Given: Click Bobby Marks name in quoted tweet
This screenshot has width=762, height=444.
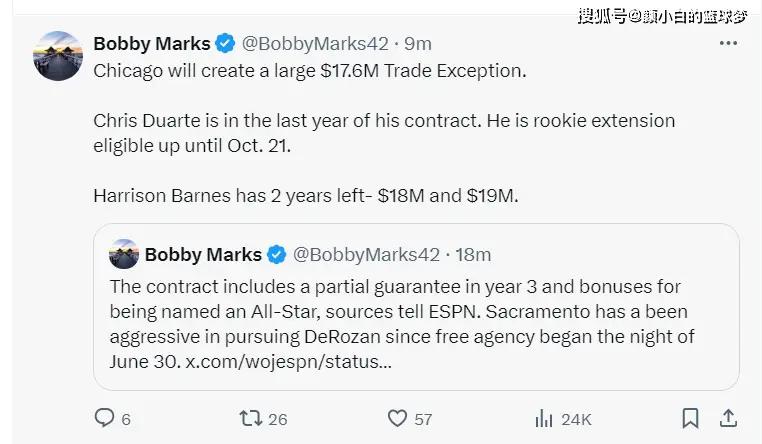Looking at the screenshot, I should point(203,254).
